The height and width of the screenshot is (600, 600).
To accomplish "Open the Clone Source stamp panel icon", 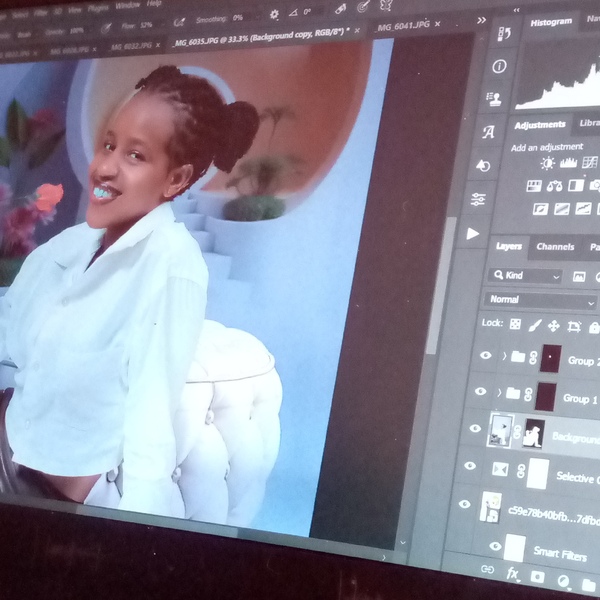I will [x=494, y=99].
